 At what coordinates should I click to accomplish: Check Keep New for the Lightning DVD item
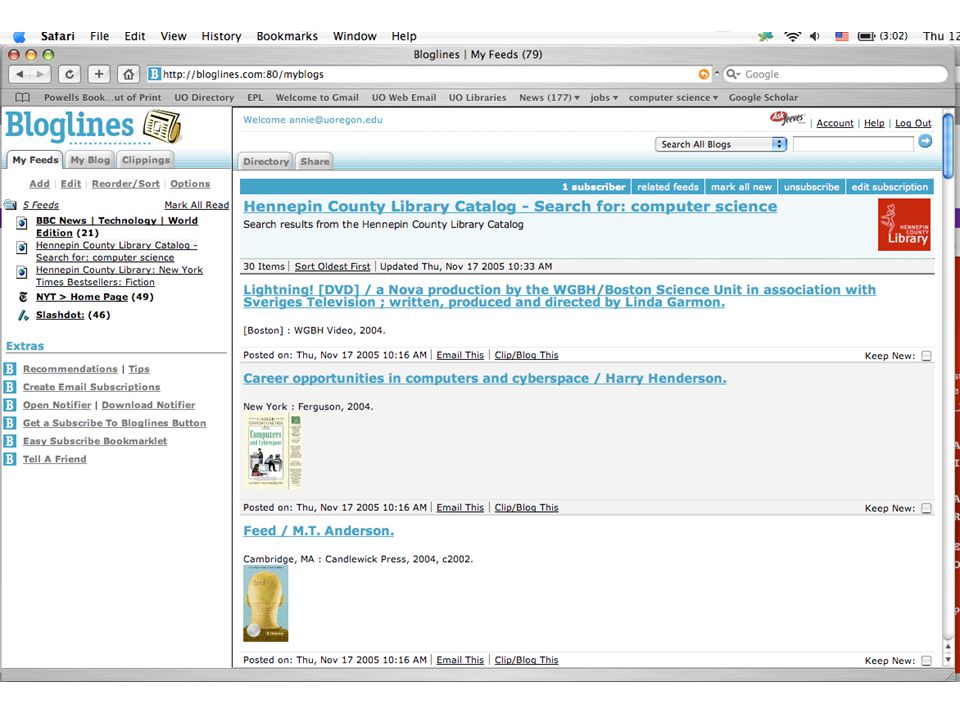(x=926, y=356)
